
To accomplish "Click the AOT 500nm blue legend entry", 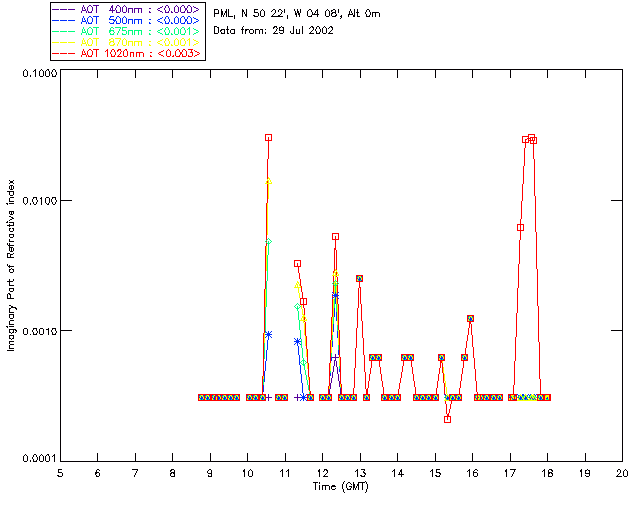I will point(127,20).
